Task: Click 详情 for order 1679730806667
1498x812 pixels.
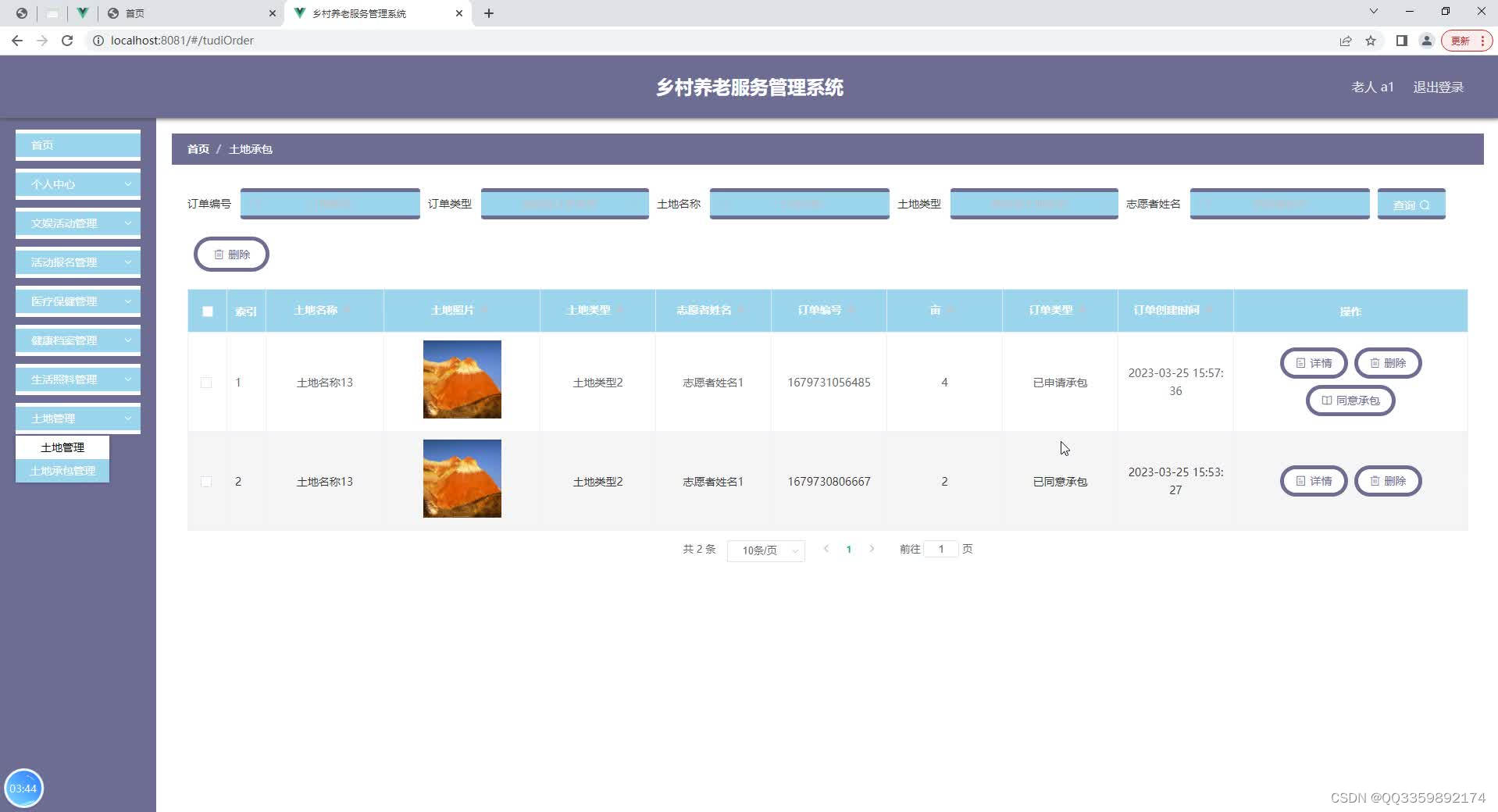Action: point(1314,481)
